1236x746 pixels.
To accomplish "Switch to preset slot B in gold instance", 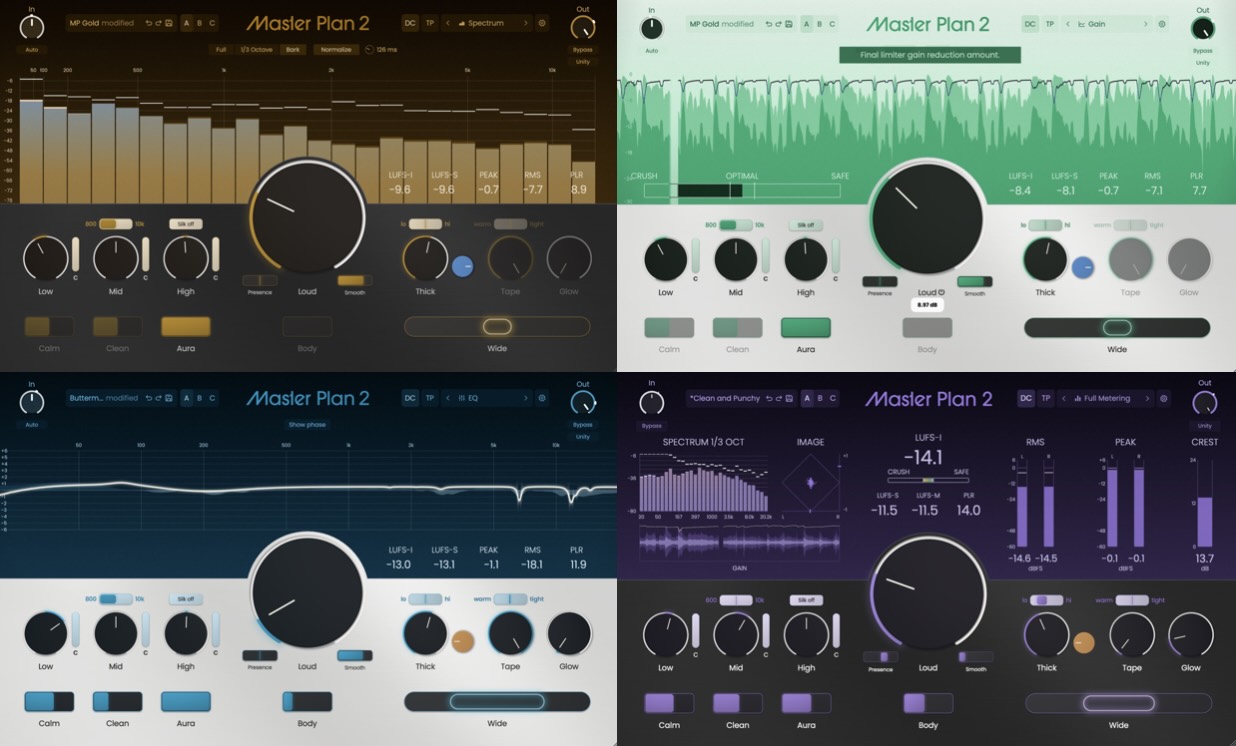I will pos(199,23).
